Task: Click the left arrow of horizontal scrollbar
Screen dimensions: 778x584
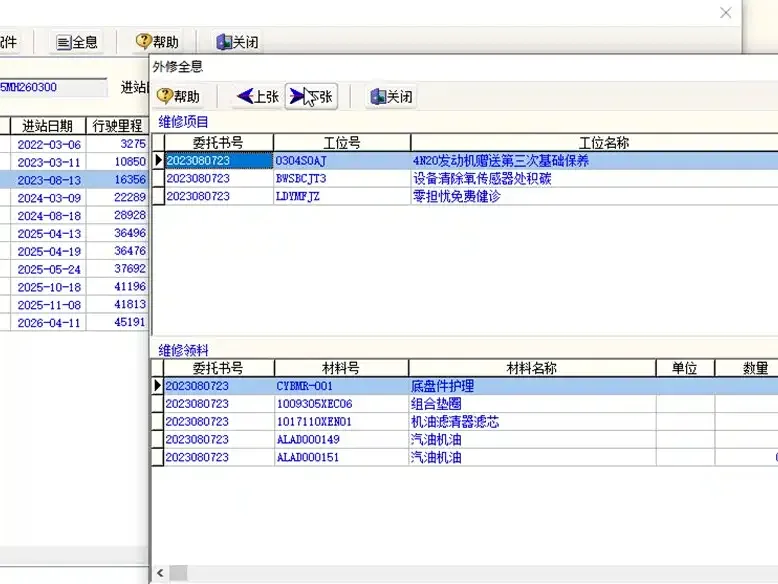Action: click(x=160, y=573)
